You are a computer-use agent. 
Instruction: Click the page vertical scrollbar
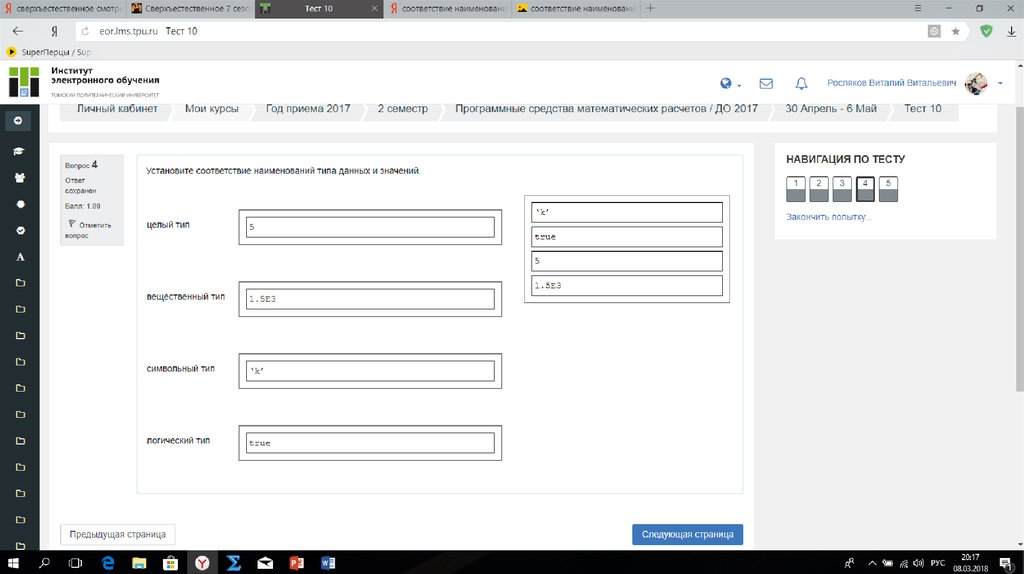coord(1018,300)
